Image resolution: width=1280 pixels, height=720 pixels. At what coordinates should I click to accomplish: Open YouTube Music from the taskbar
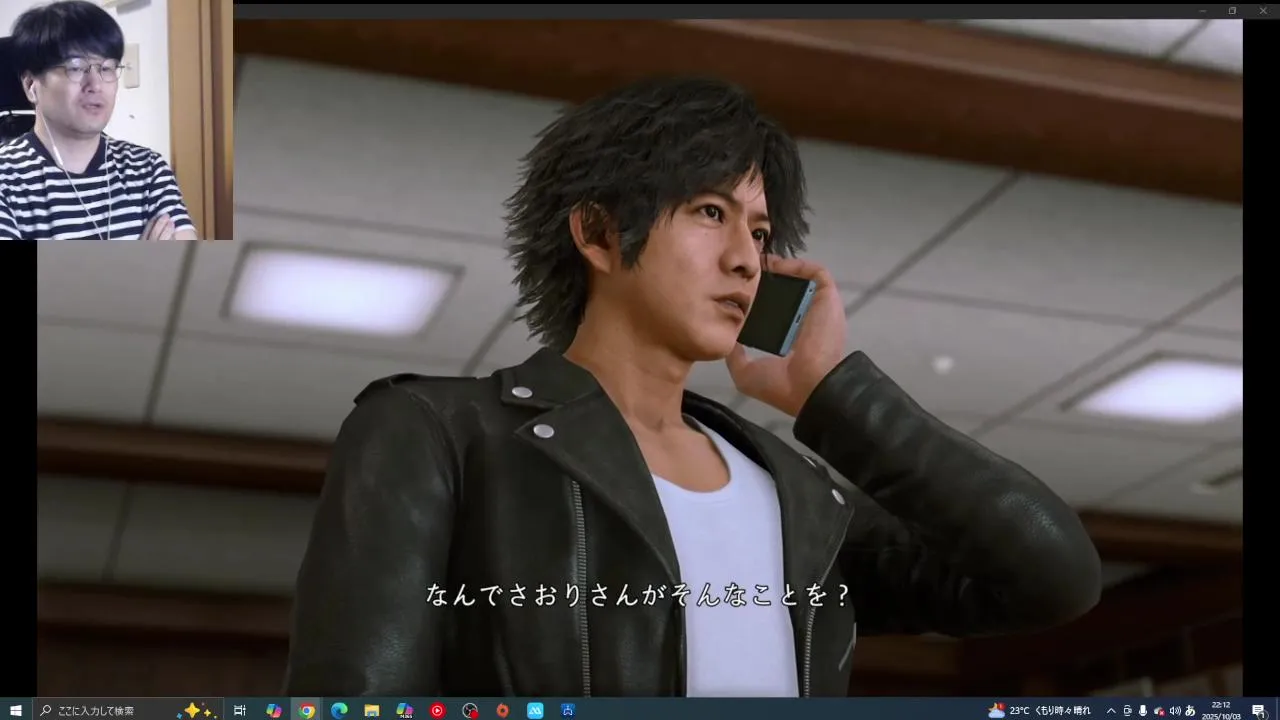(437, 710)
